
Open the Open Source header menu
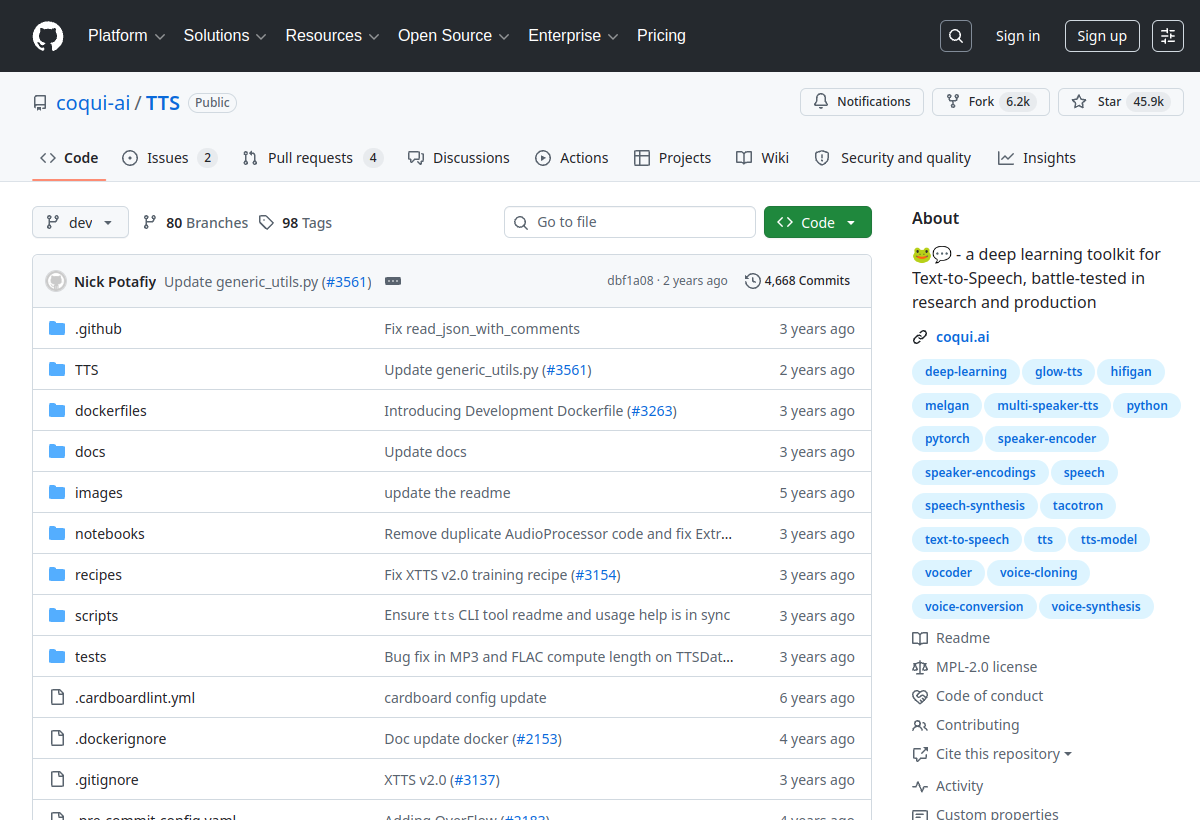click(x=454, y=36)
